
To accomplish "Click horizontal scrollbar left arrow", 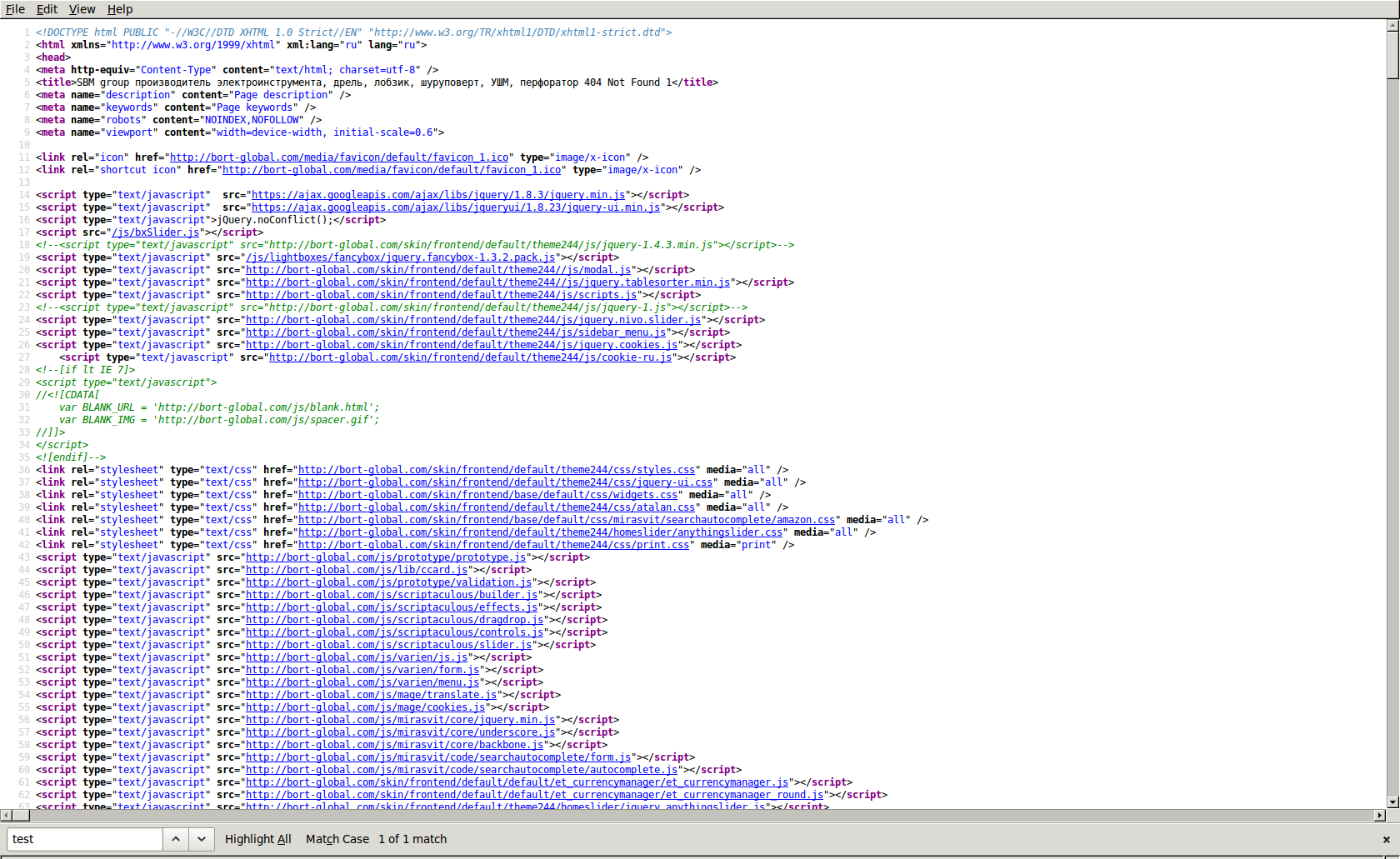I will [6, 815].
